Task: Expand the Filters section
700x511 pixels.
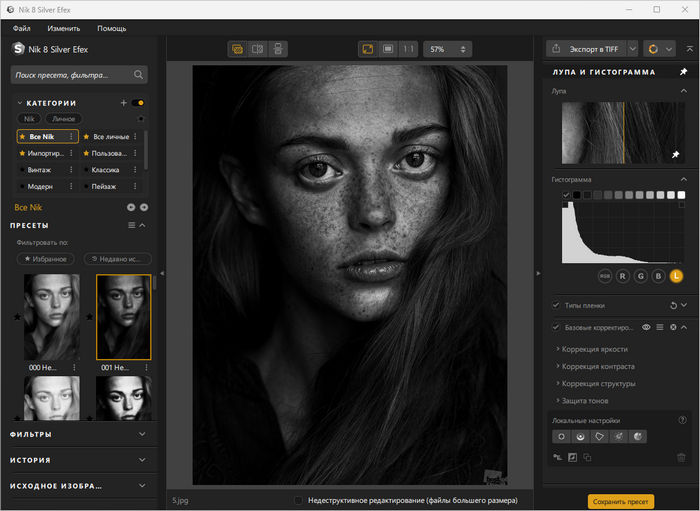Action: (142, 434)
